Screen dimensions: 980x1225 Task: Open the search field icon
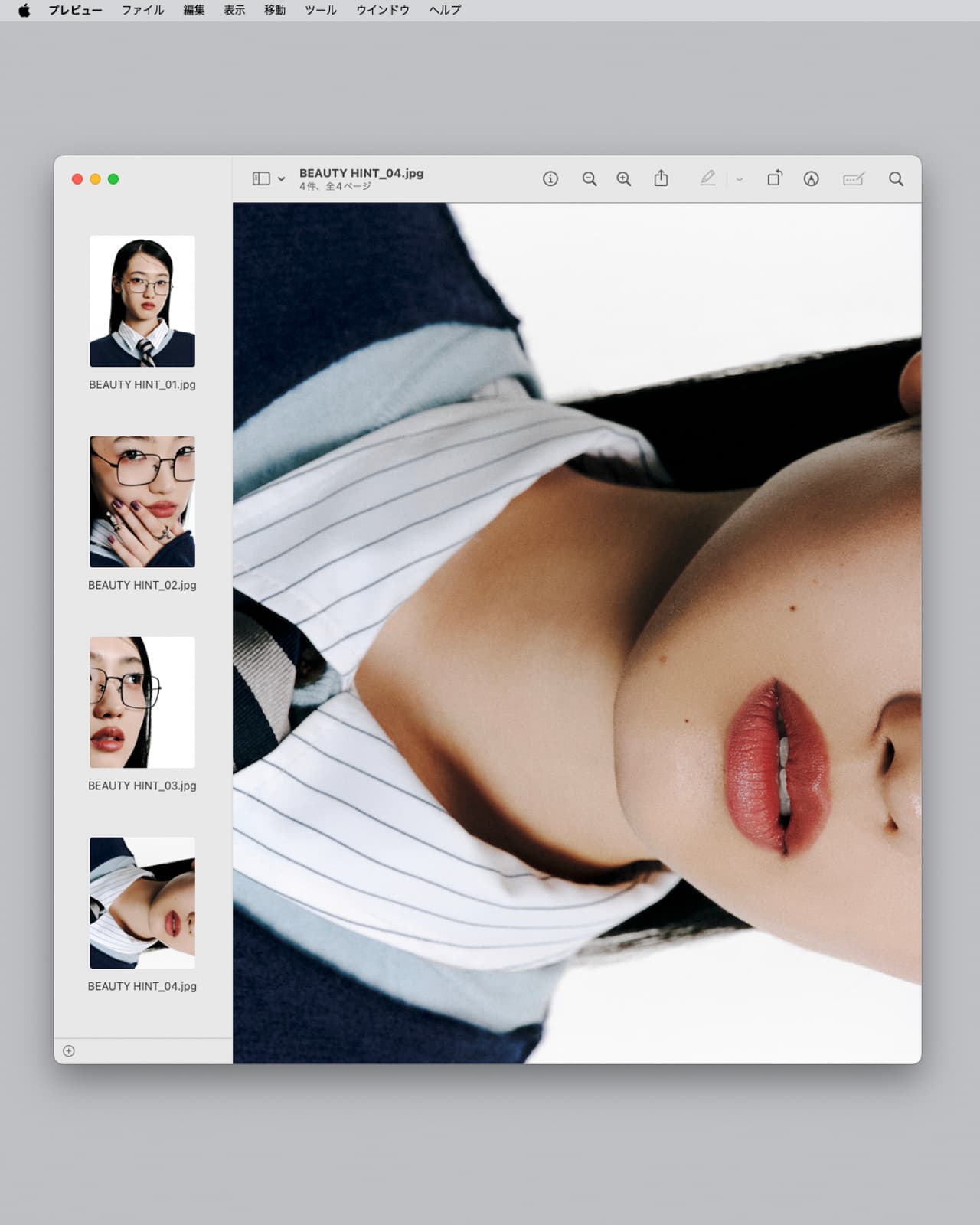(896, 179)
